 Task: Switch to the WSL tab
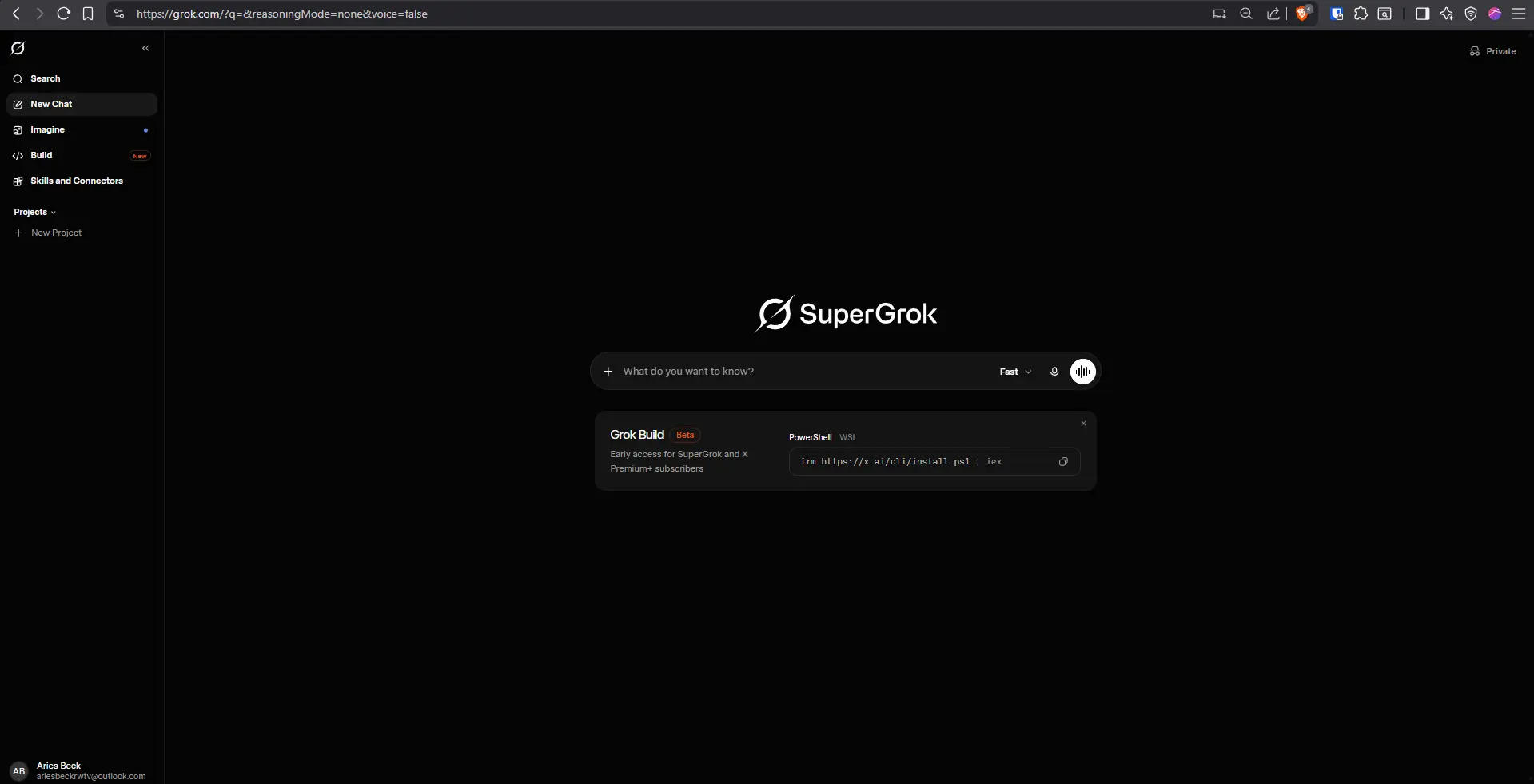[x=848, y=437]
